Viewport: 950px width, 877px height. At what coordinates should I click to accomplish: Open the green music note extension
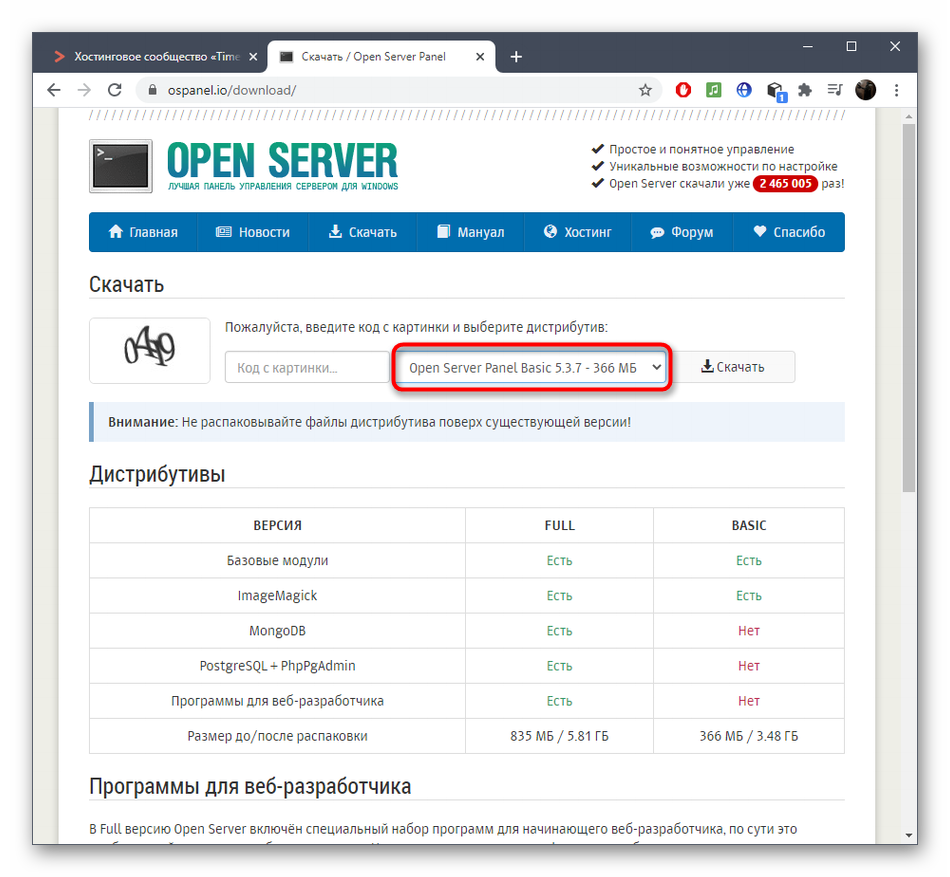(x=714, y=90)
